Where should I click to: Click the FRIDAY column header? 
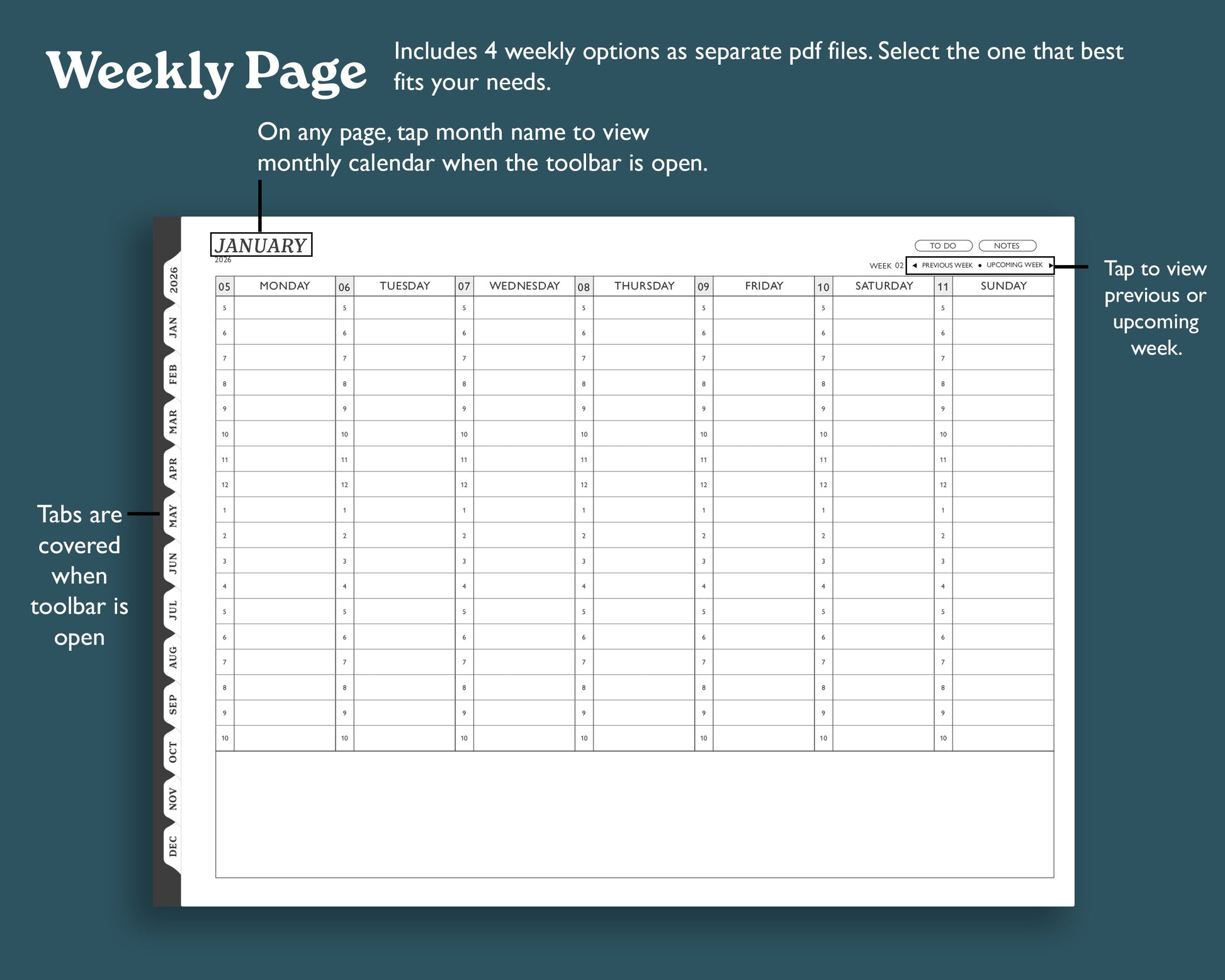point(764,286)
